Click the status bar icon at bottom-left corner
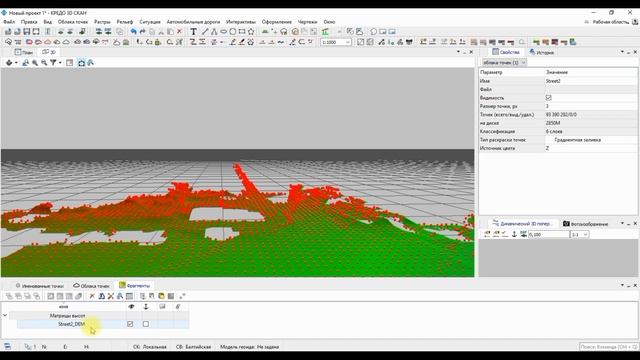Image resolution: width=640 pixels, height=360 pixels. tap(7, 347)
